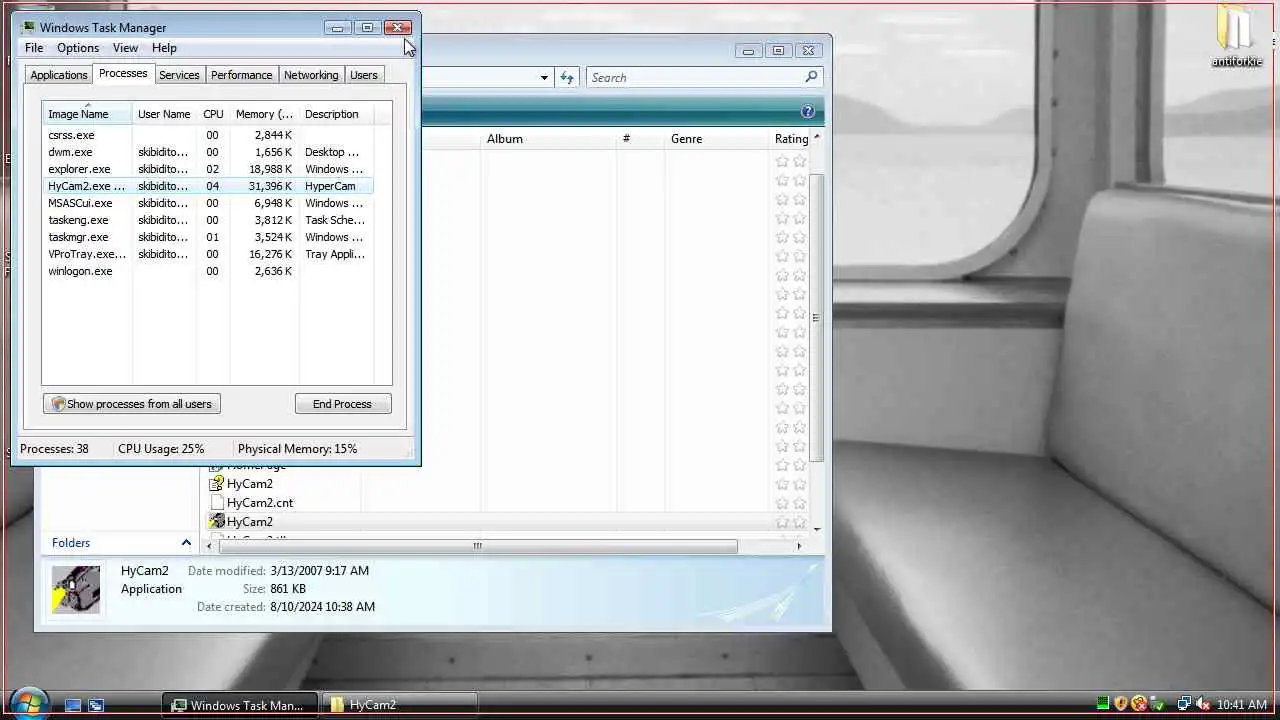Select the winlogon.exe process row
This screenshot has height=720, width=1280.
(x=208, y=271)
